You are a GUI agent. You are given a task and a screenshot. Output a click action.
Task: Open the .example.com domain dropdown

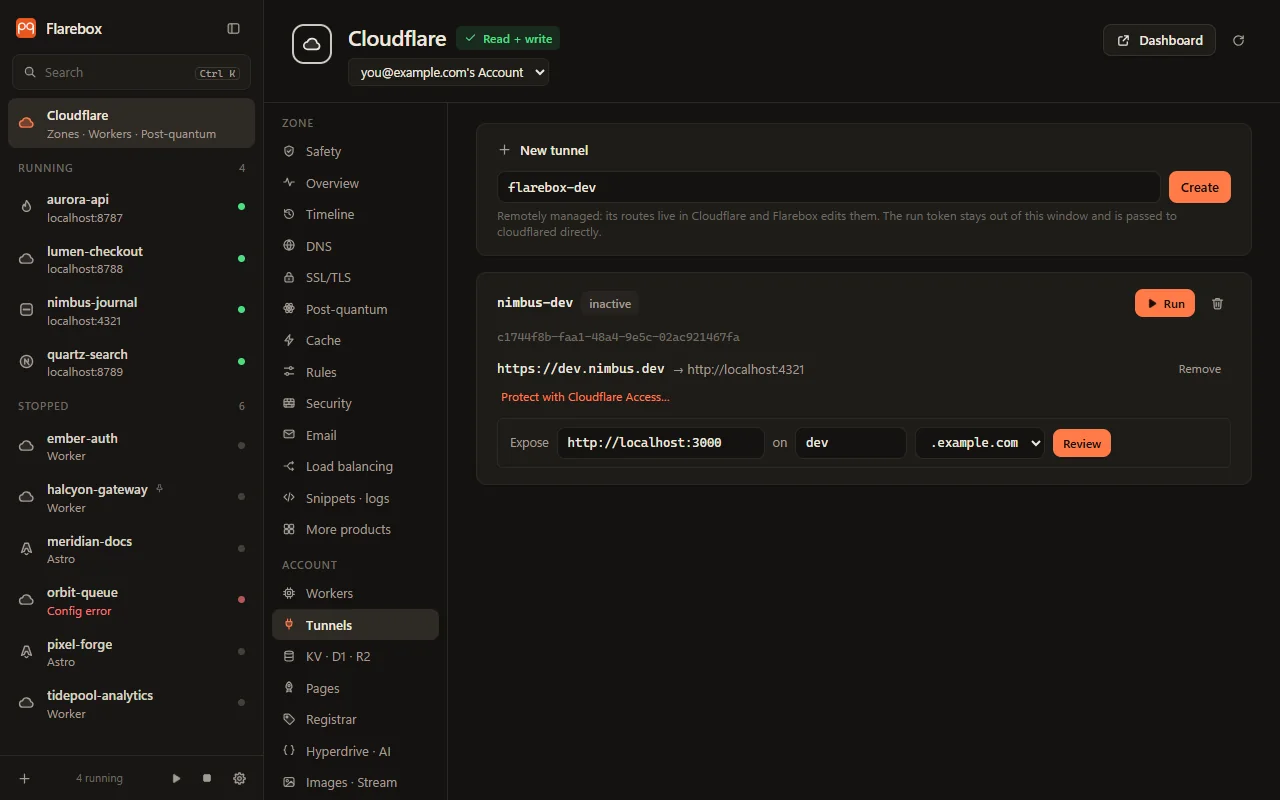click(979, 443)
